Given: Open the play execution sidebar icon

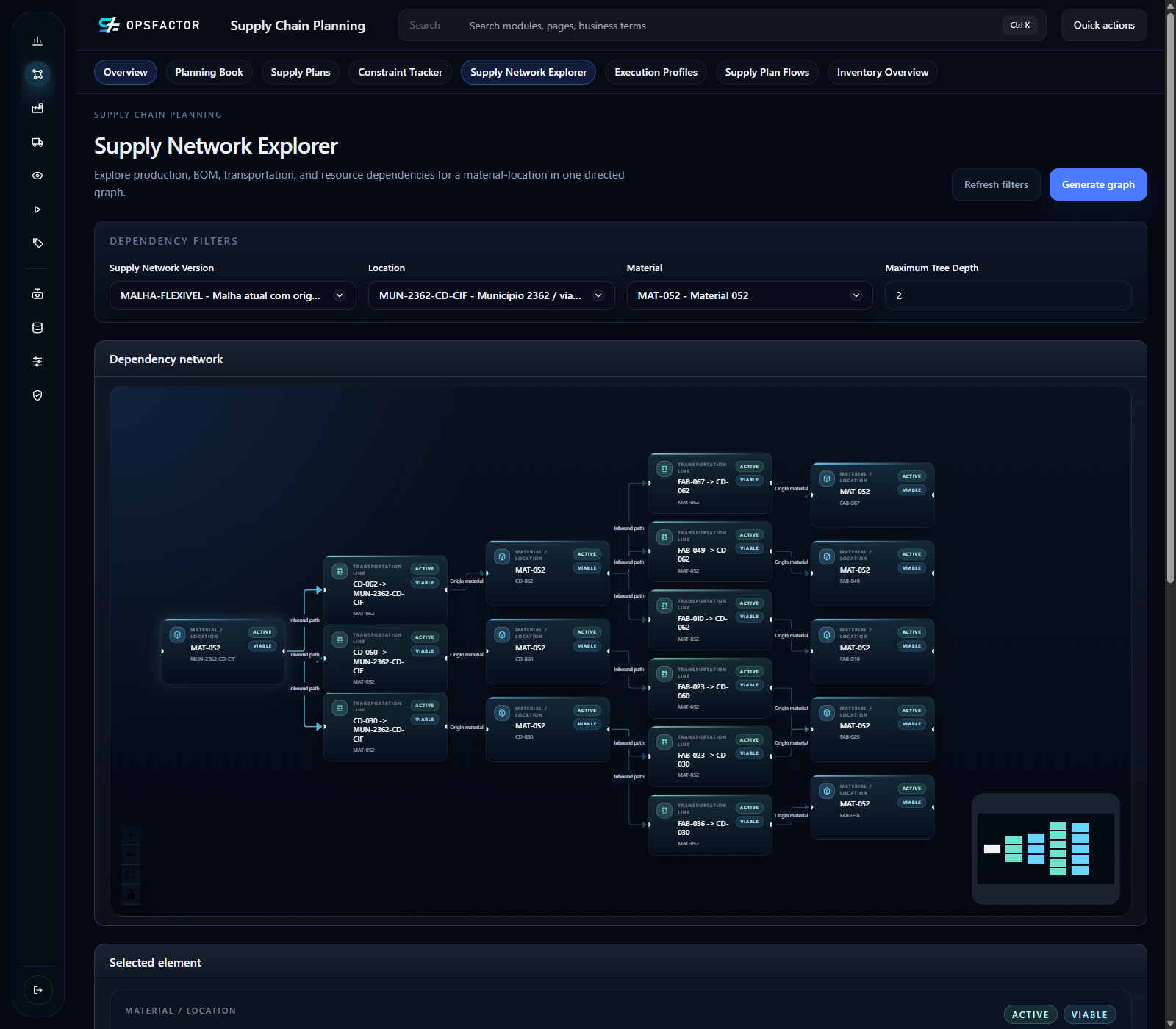Looking at the screenshot, I should (x=37, y=209).
